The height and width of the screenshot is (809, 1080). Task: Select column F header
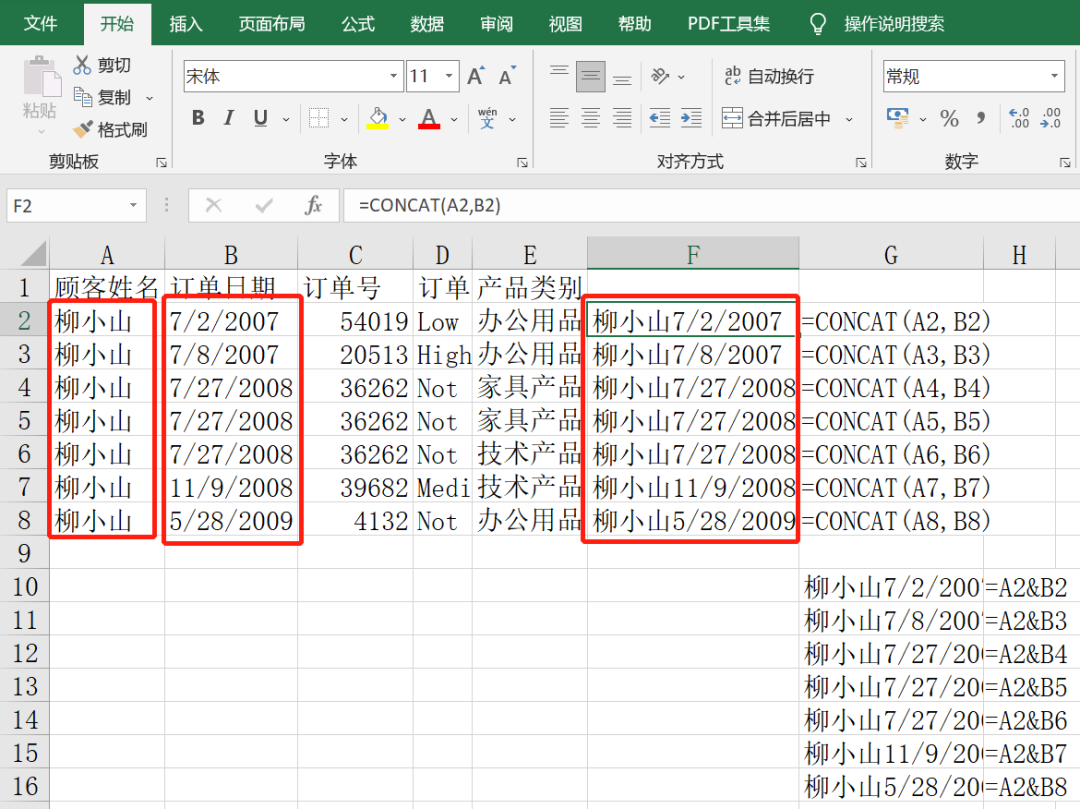693,254
